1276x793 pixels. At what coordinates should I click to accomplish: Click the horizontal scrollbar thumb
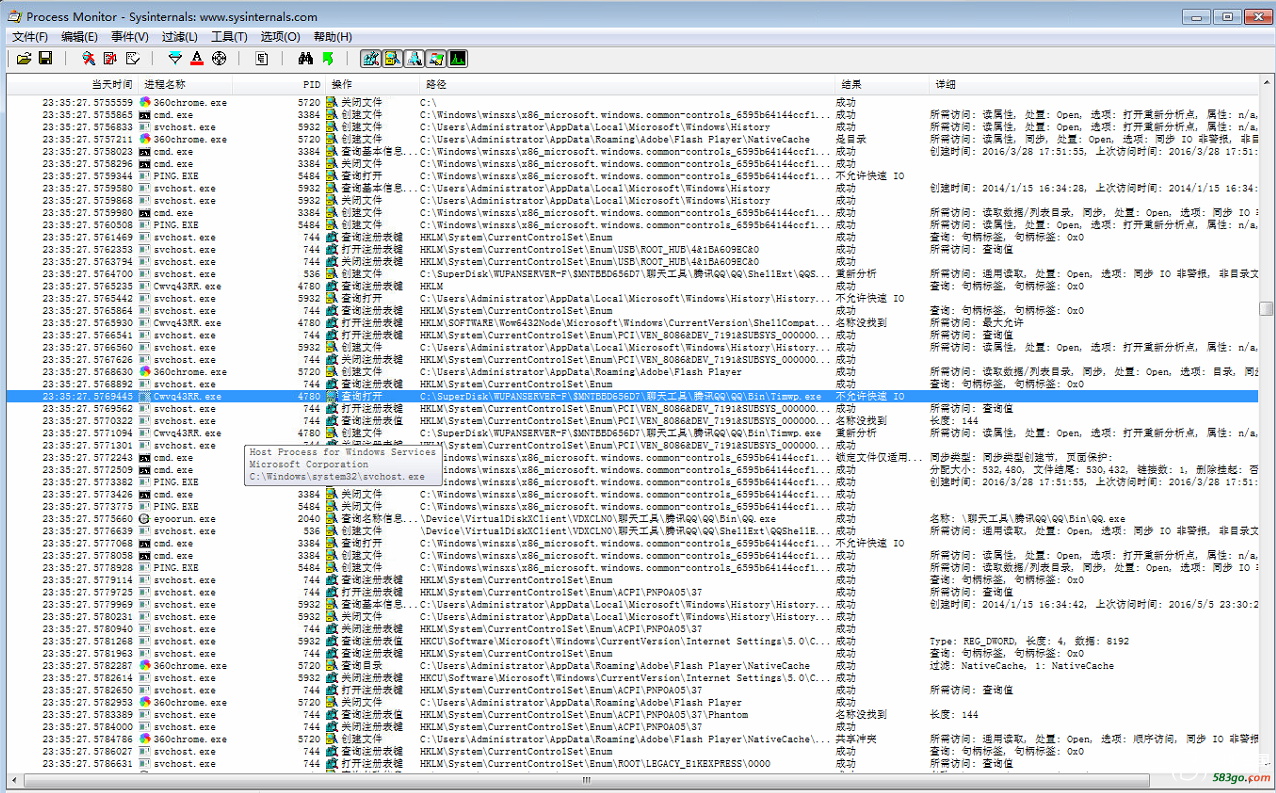[587, 781]
